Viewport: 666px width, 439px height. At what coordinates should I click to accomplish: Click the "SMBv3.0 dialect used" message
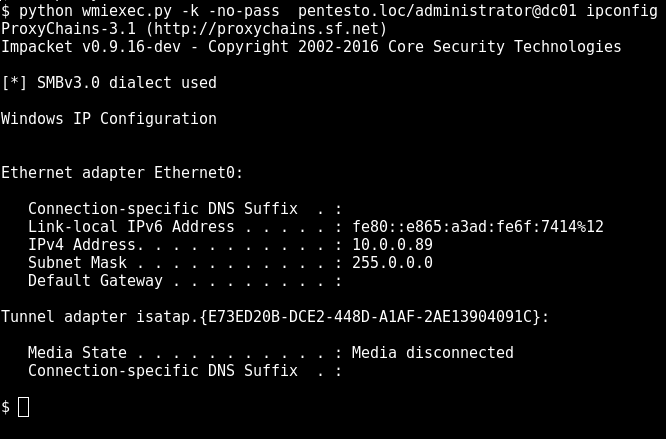[x=127, y=82]
